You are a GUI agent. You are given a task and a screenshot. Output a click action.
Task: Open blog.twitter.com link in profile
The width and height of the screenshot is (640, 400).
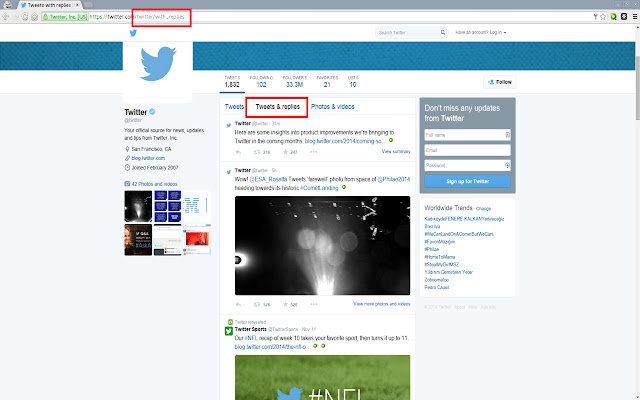tap(148, 158)
